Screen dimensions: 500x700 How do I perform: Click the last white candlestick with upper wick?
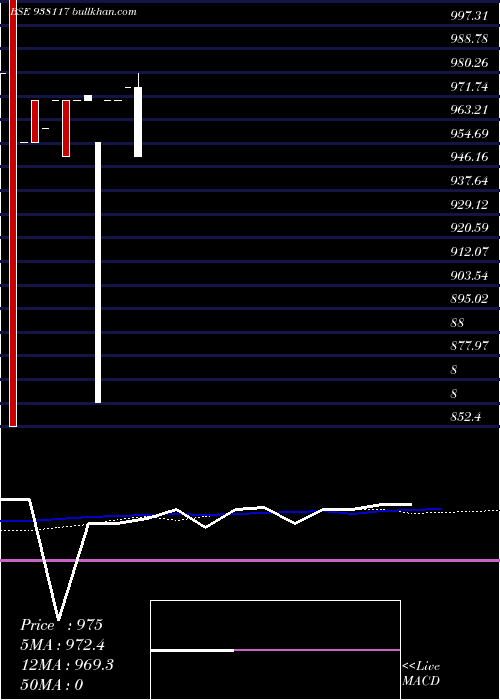pyautogui.click(x=138, y=115)
